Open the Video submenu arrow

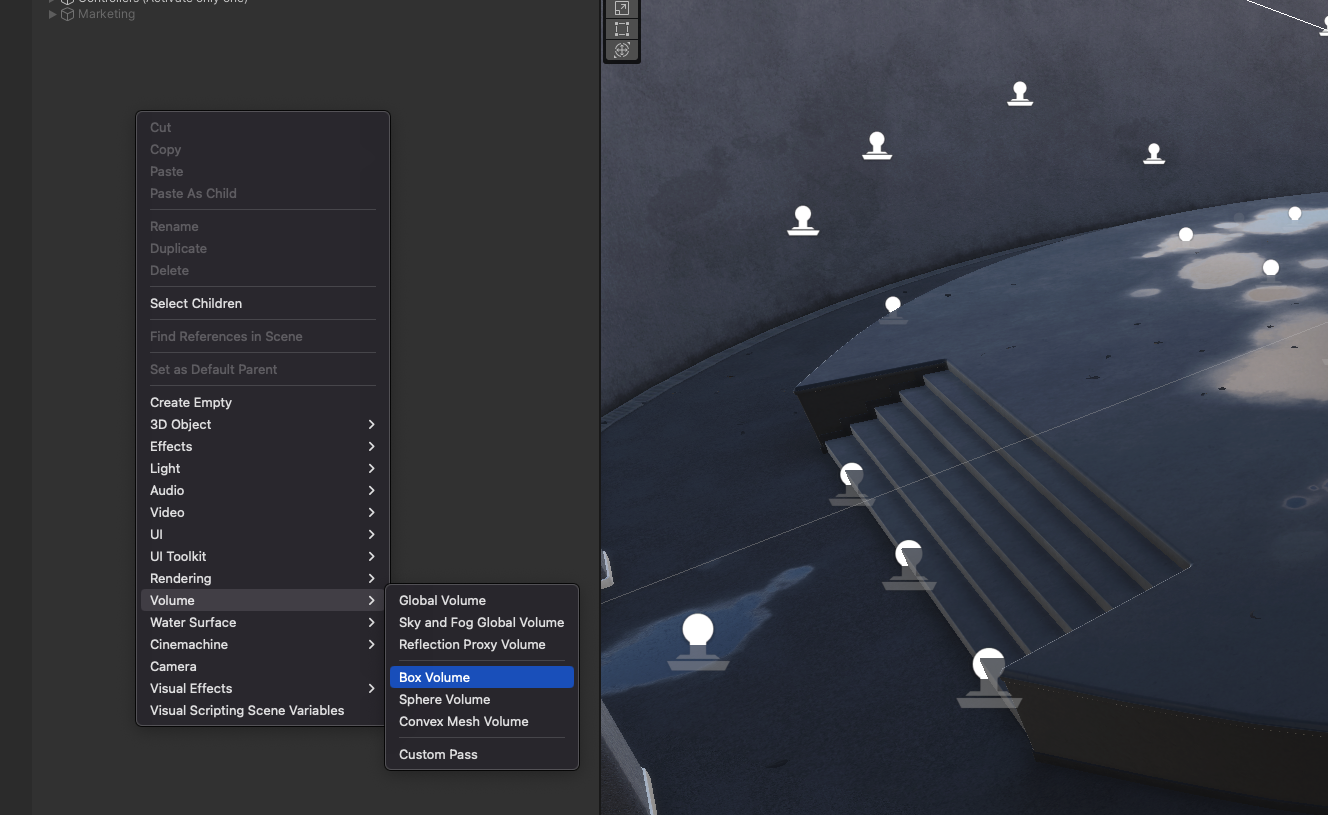371,512
